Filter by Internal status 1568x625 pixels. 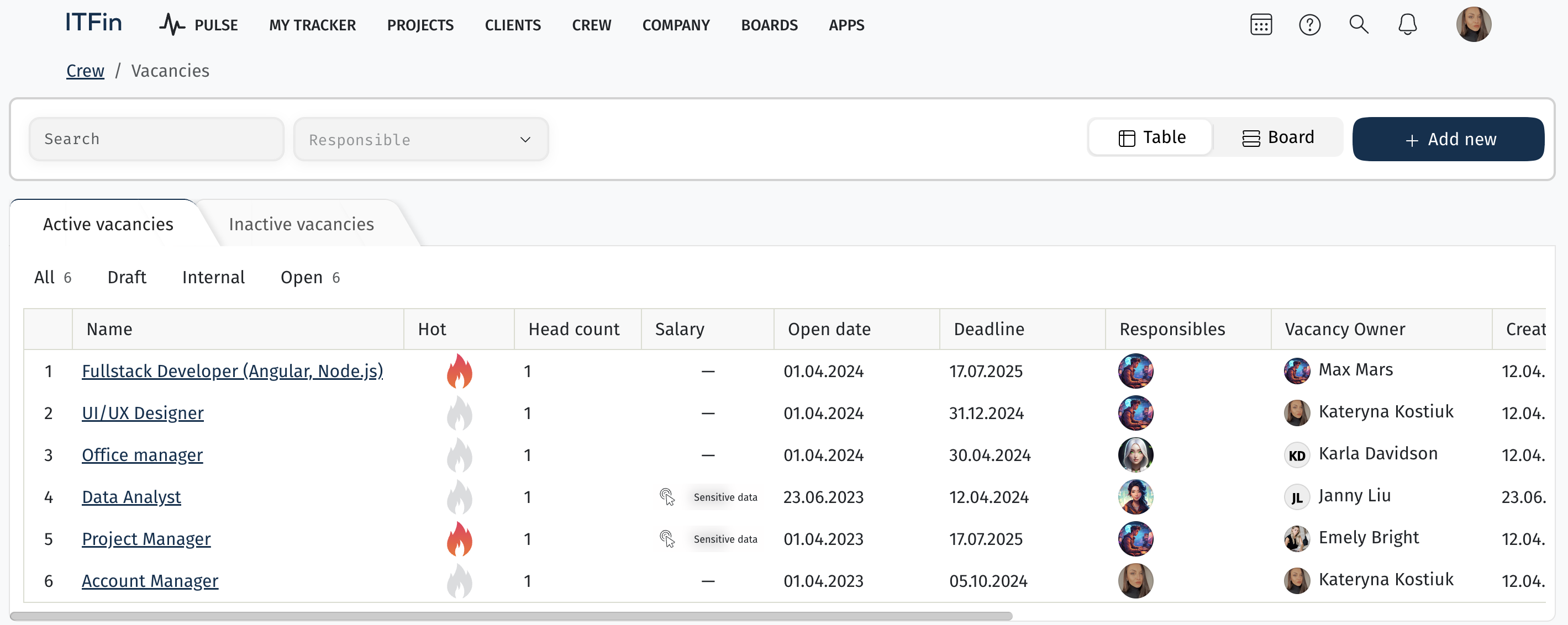213,278
